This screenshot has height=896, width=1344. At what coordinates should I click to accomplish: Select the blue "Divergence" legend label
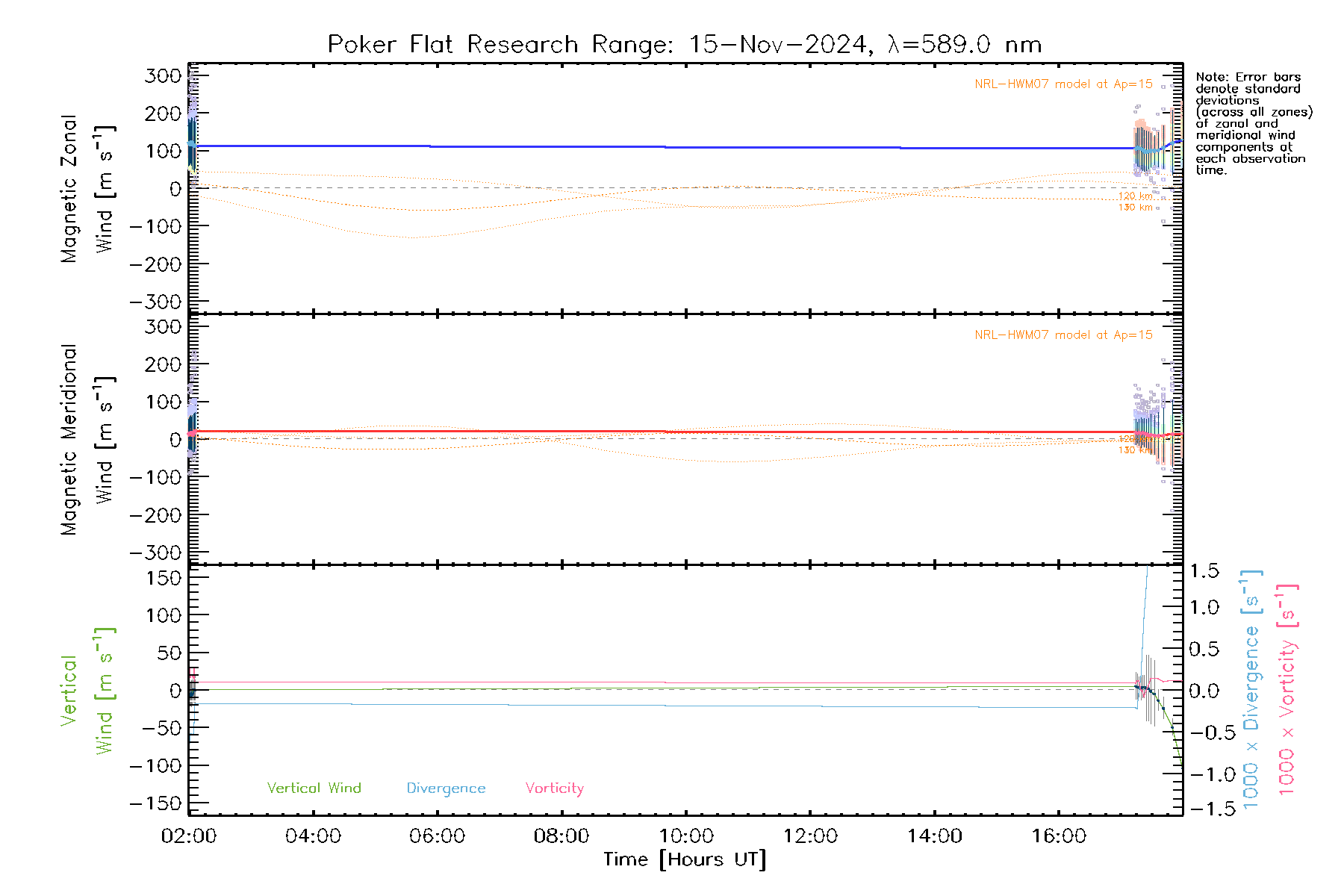click(x=446, y=788)
